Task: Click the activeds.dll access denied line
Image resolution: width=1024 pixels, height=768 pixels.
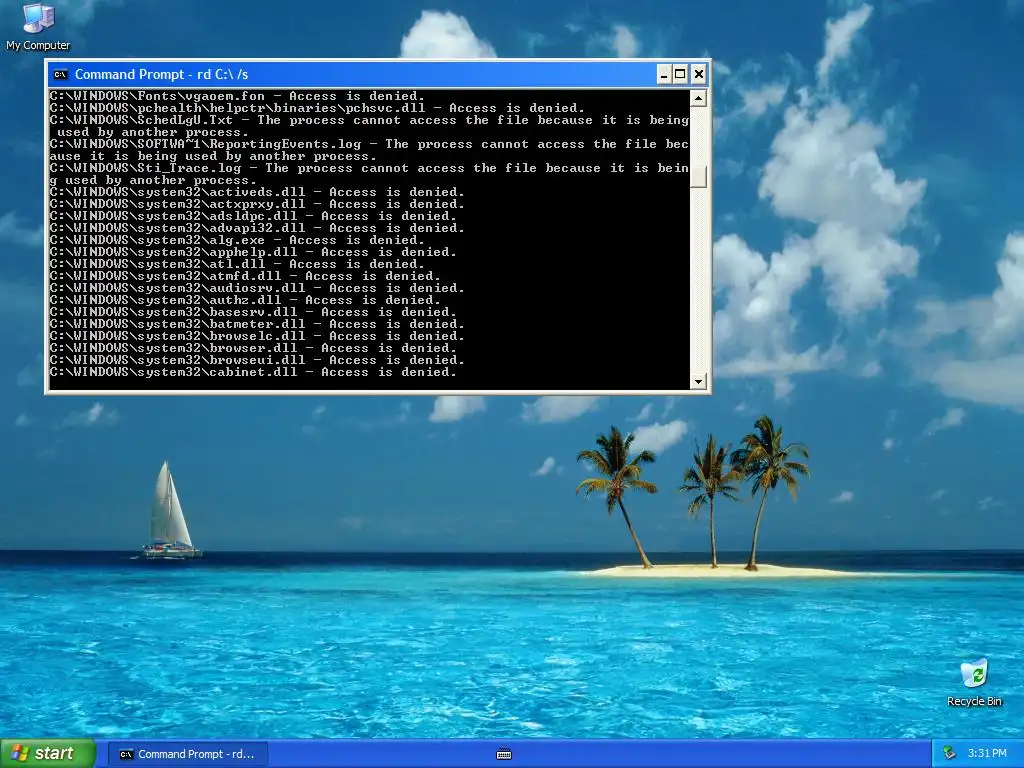Action: (x=257, y=192)
